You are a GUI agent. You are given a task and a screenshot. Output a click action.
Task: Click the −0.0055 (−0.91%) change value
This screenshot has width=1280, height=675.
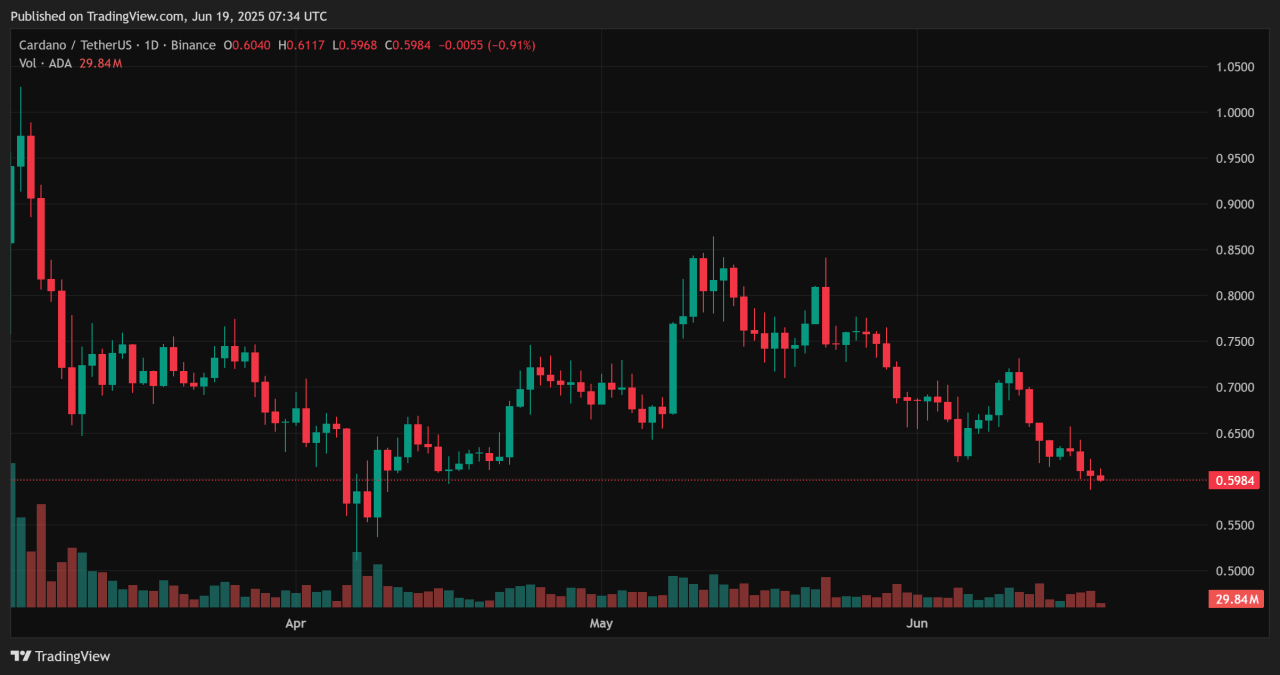coord(489,45)
